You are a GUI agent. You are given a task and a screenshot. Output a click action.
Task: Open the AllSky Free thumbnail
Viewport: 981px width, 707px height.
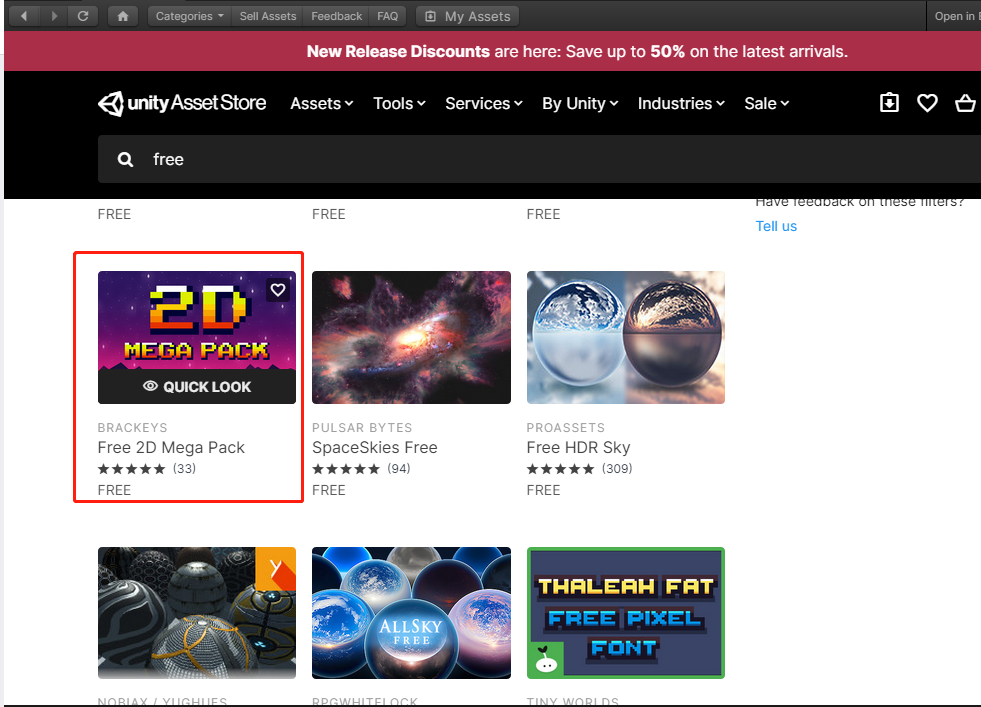pyautogui.click(x=411, y=613)
